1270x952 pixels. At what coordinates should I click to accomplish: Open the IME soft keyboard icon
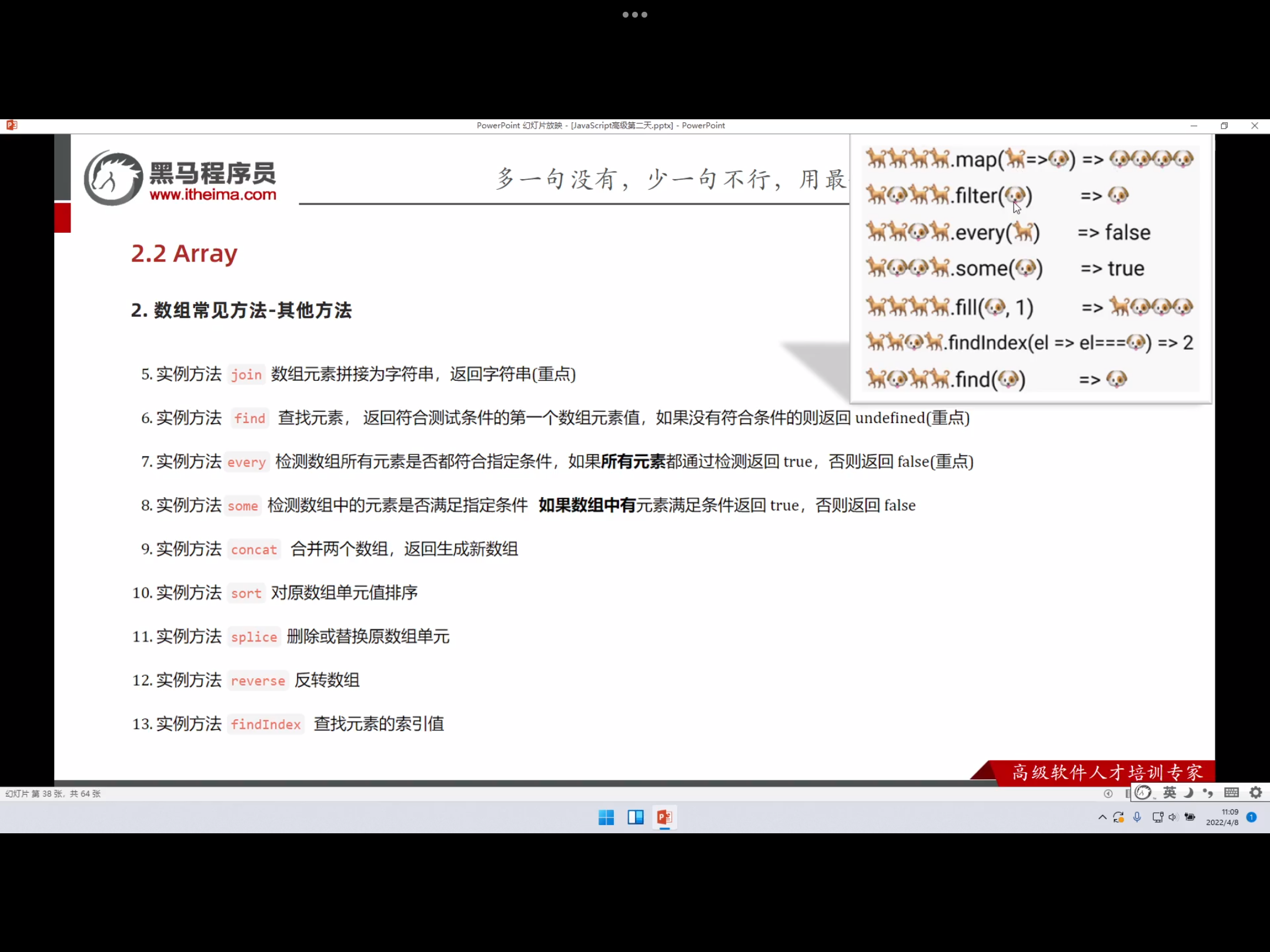click(1231, 793)
